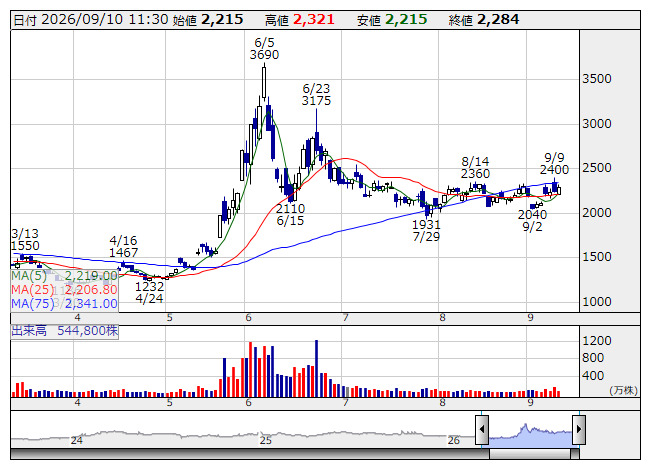
Task: Click the 6/23 3175 high label
Action: [x=317, y=95]
